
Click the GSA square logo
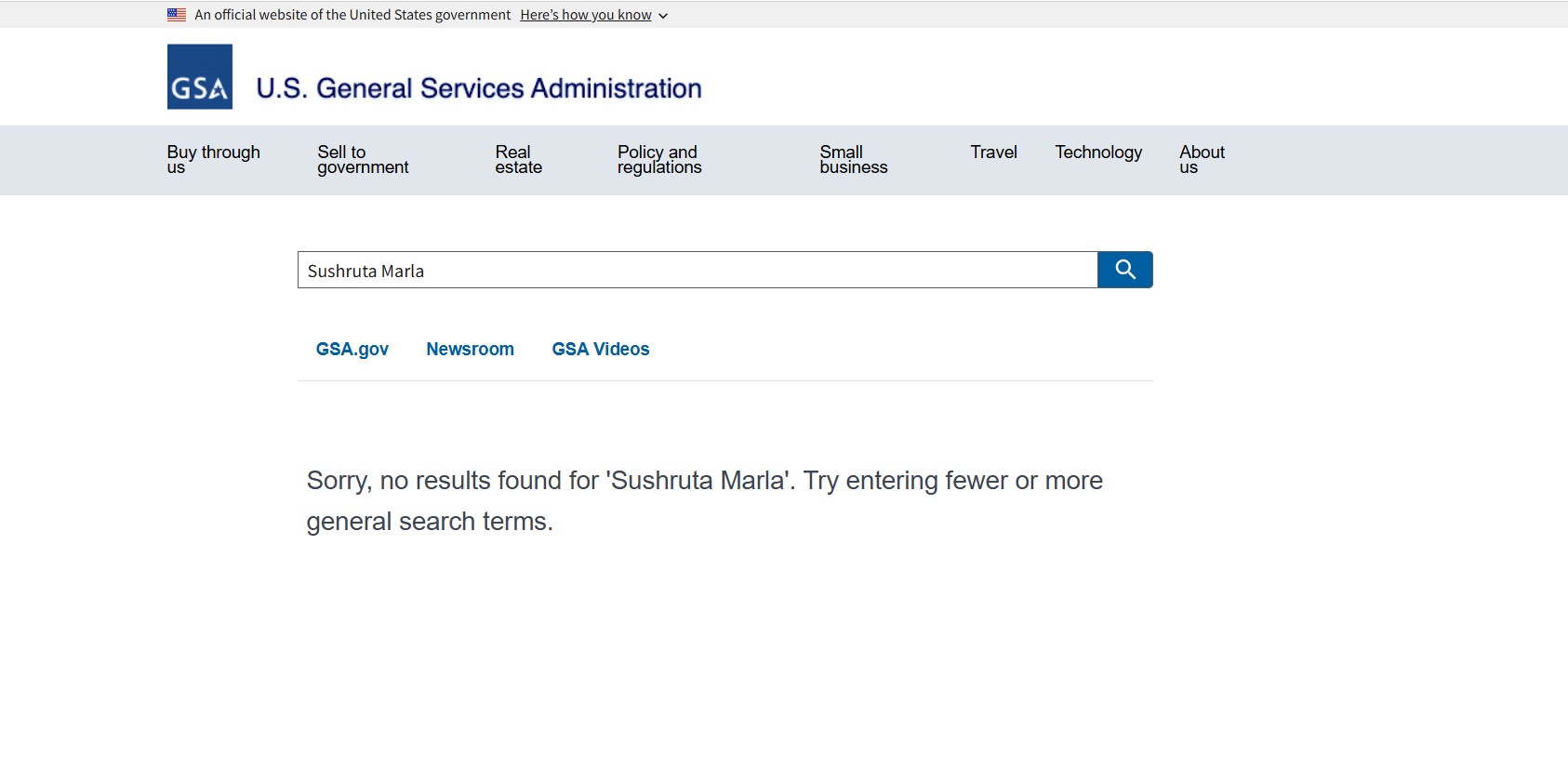(200, 77)
